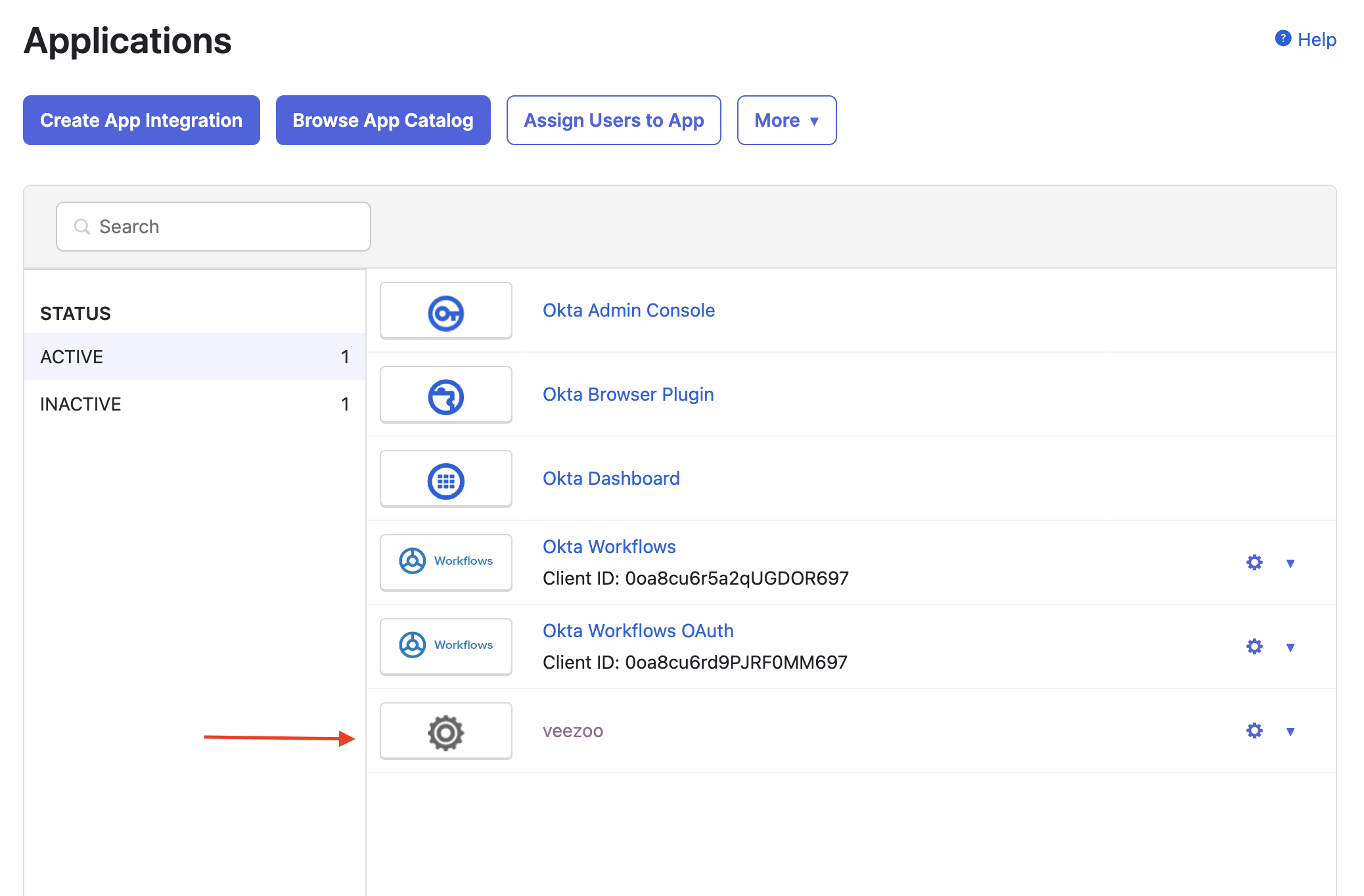Click the STATUS heading

[76, 313]
